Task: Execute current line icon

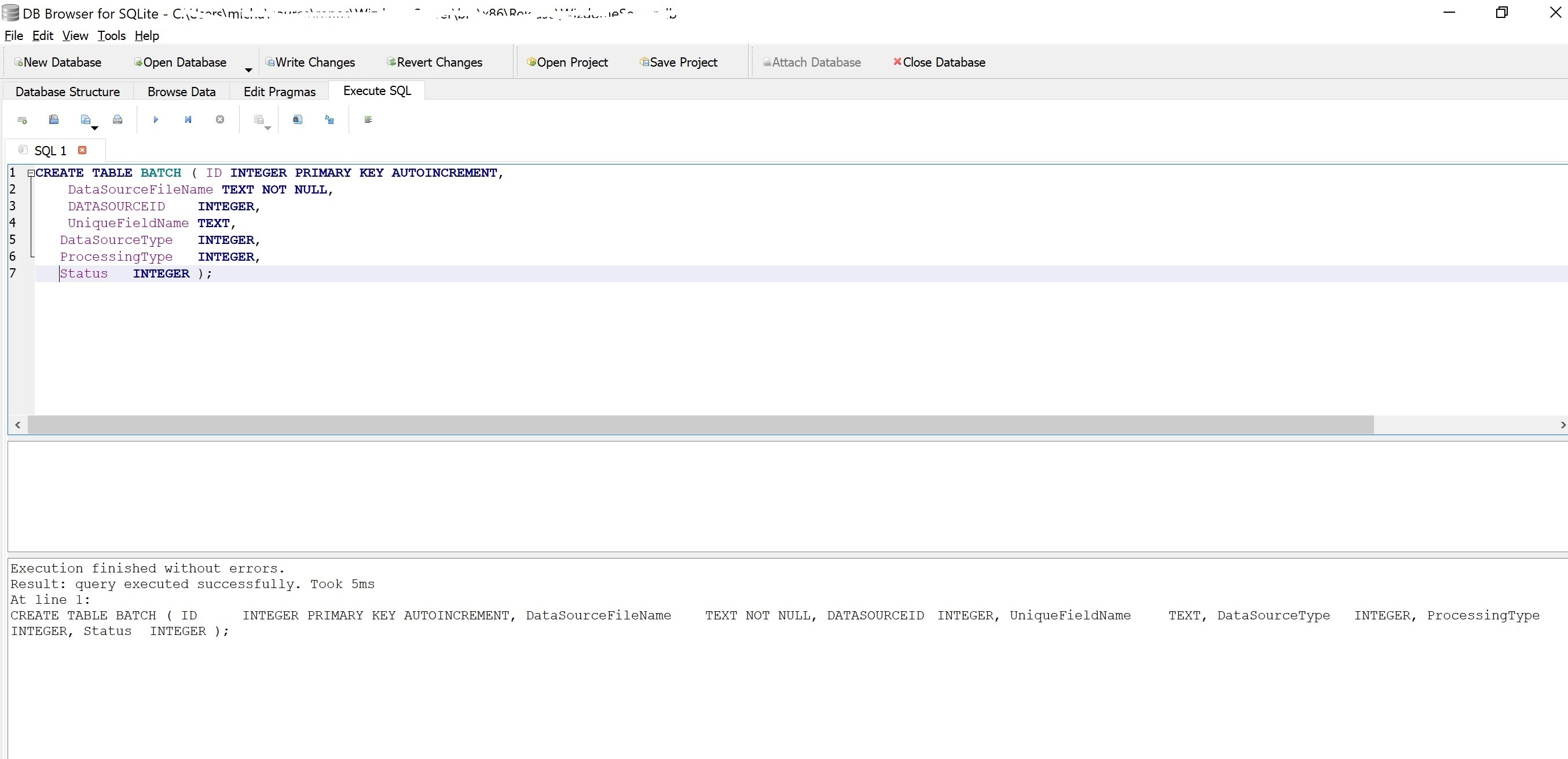Action: 188,119
